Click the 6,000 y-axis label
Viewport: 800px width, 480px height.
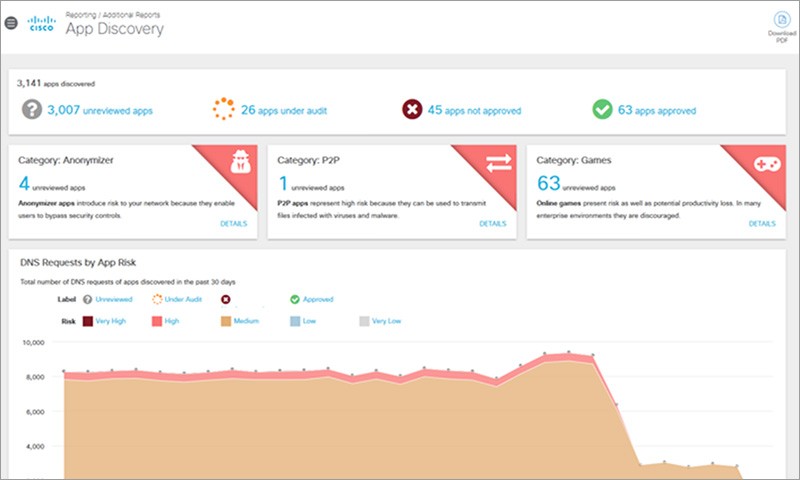35,412
